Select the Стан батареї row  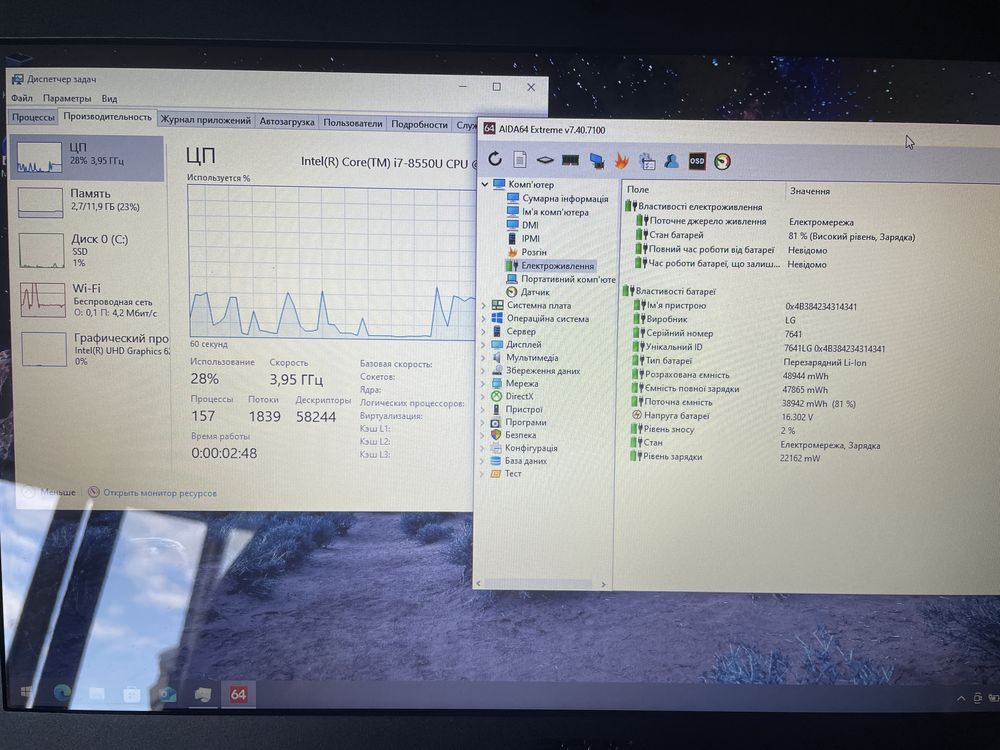pos(774,236)
